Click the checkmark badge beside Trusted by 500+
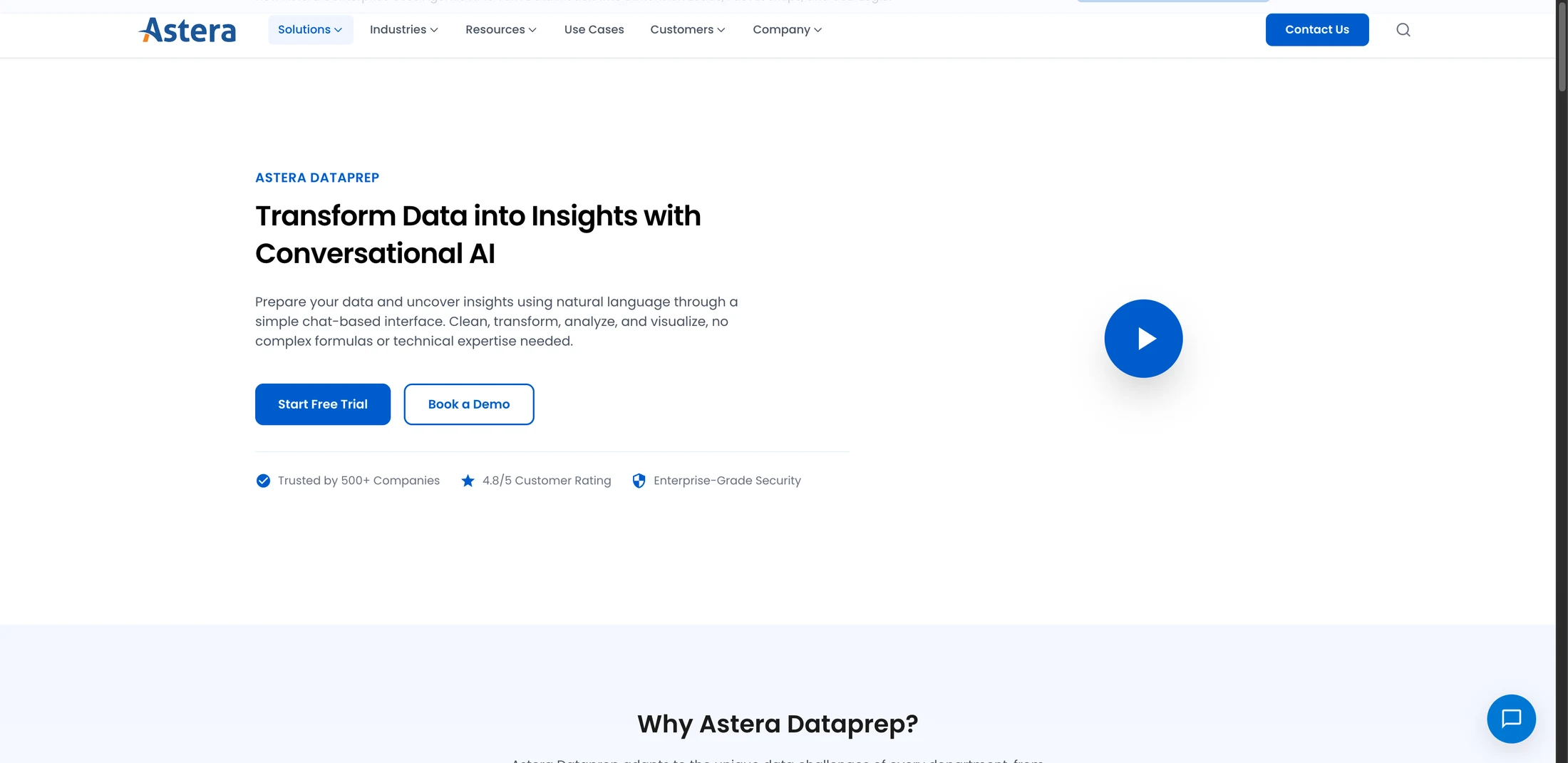The height and width of the screenshot is (763, 1568). click(263, 481)
